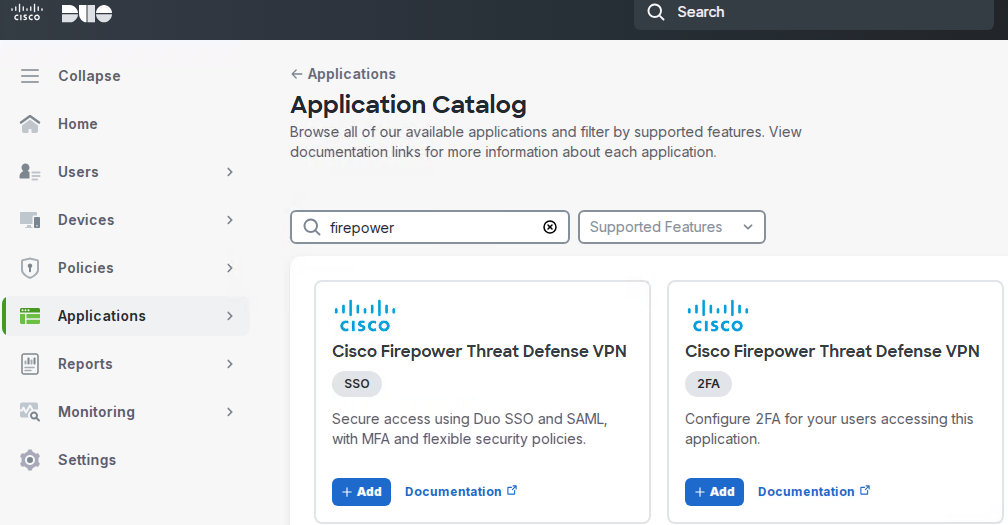Click the SSO card title Cisco Firepower Threat Defense VPN
Screen dimensions: 1008x525
pyautogui.click(x=479, y=351)
